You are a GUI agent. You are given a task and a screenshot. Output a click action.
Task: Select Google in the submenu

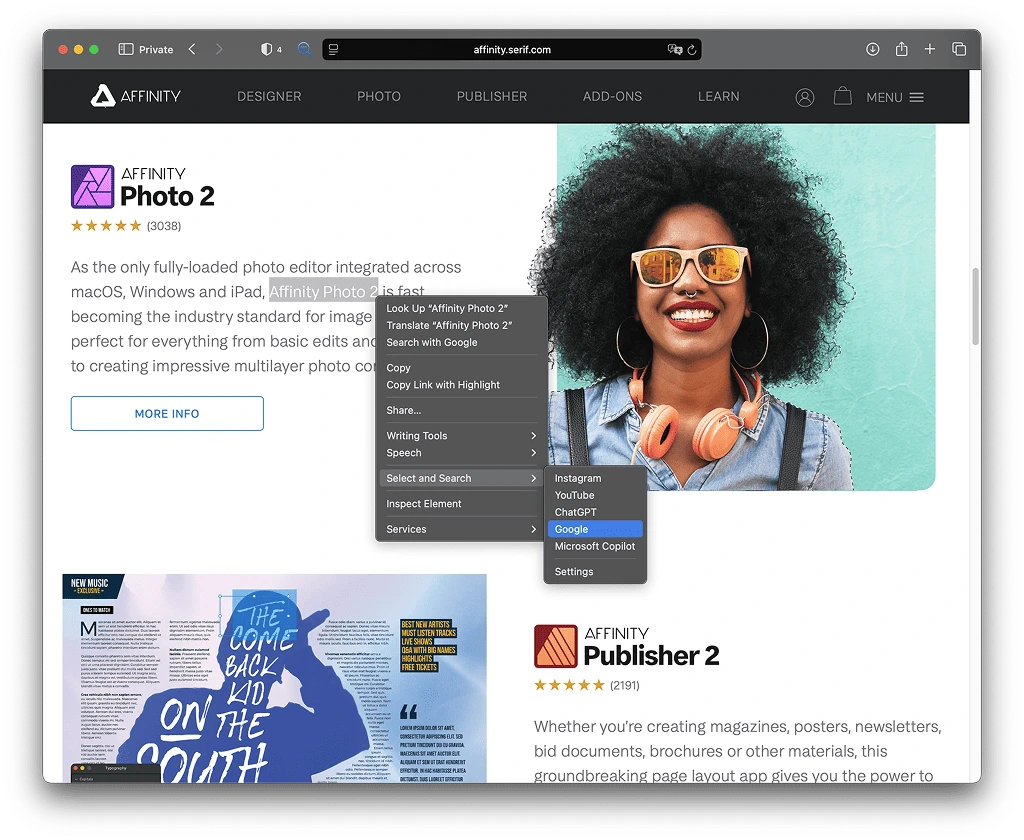[x=595, y=529]
